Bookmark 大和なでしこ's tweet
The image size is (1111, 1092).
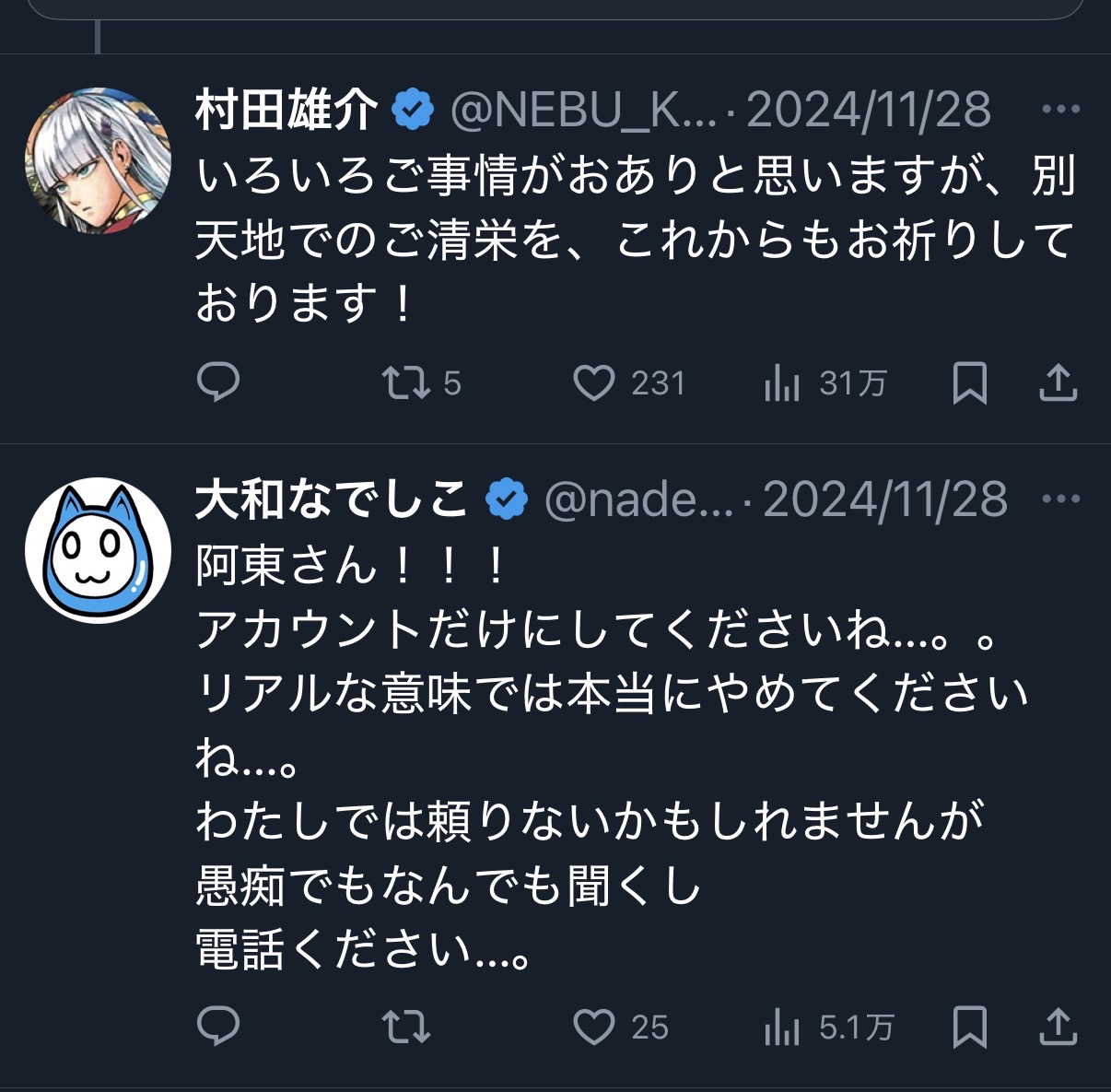click(969, 1027)
